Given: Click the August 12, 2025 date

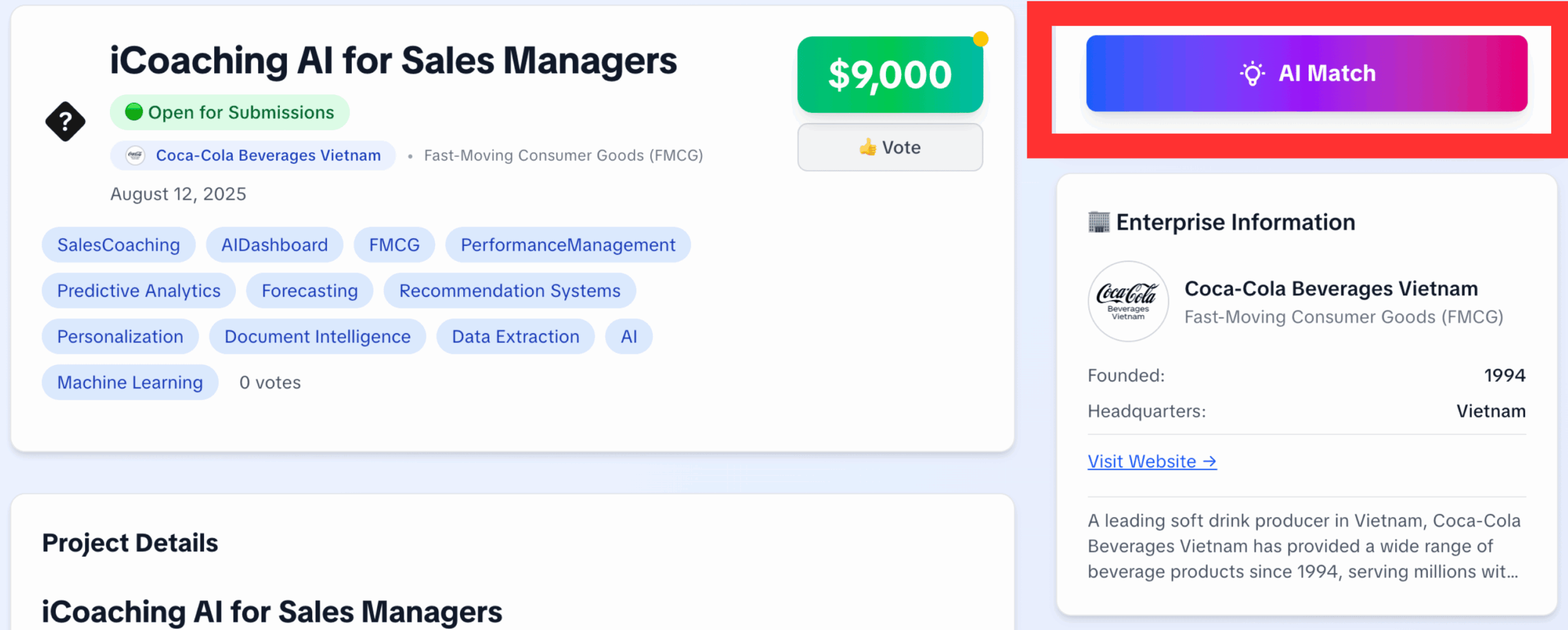Looking at the screenshot, I should click(x=178, y=194).
